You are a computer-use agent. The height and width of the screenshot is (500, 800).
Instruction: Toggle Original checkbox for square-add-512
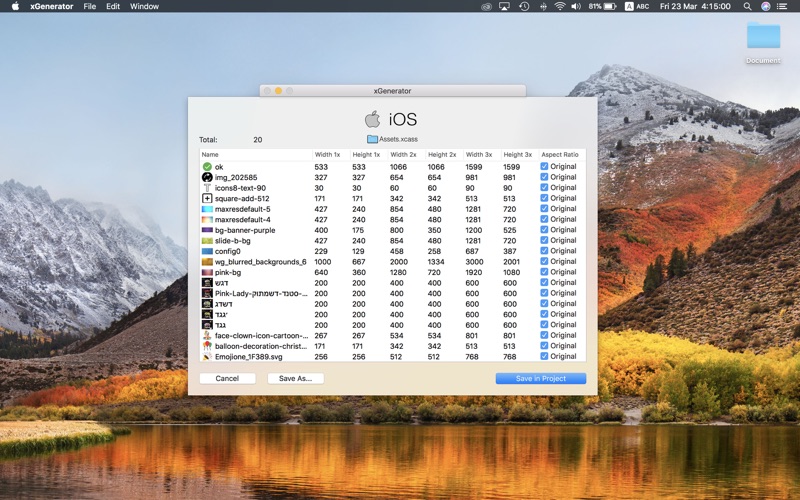pos(544,198)
